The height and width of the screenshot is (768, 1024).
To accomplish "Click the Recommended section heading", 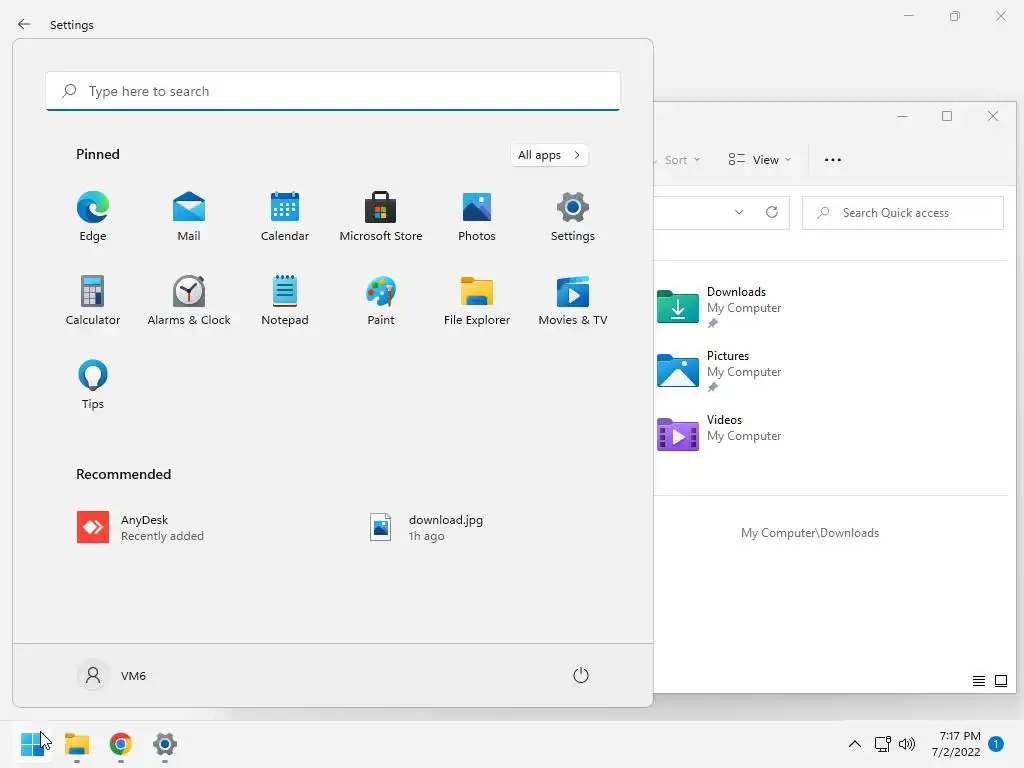I will click(x=123, y=474).
